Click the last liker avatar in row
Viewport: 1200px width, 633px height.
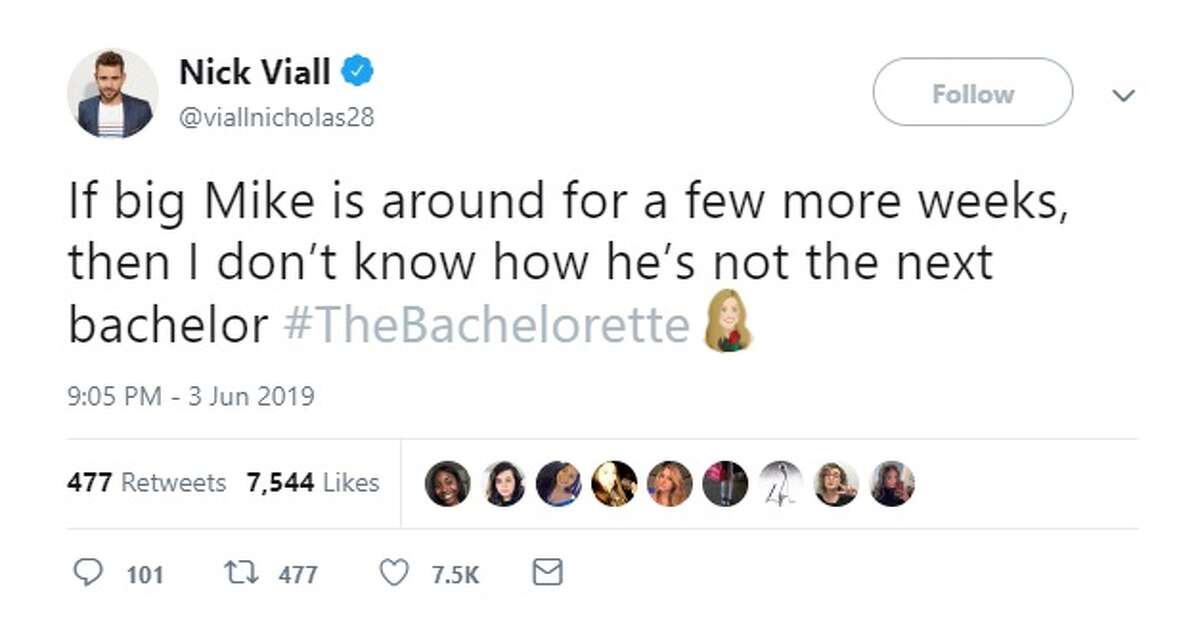tap(891, 484)
